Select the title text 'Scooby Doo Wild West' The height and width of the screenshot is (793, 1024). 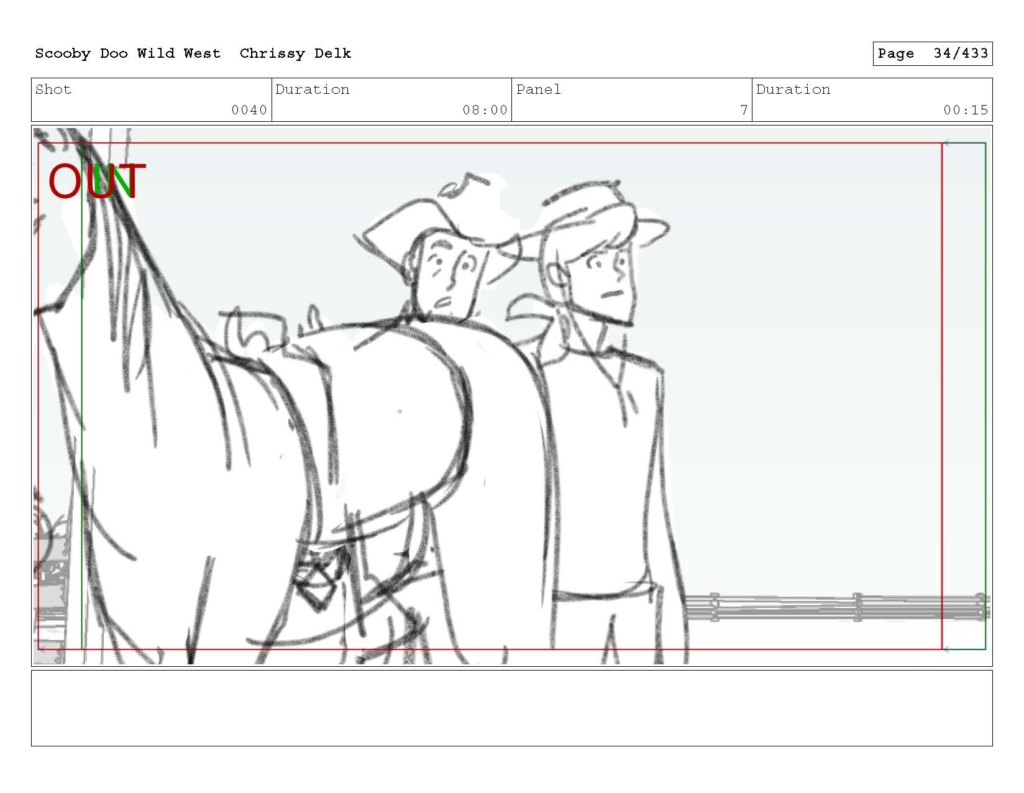pyautogui.click(x=128, y=54)
